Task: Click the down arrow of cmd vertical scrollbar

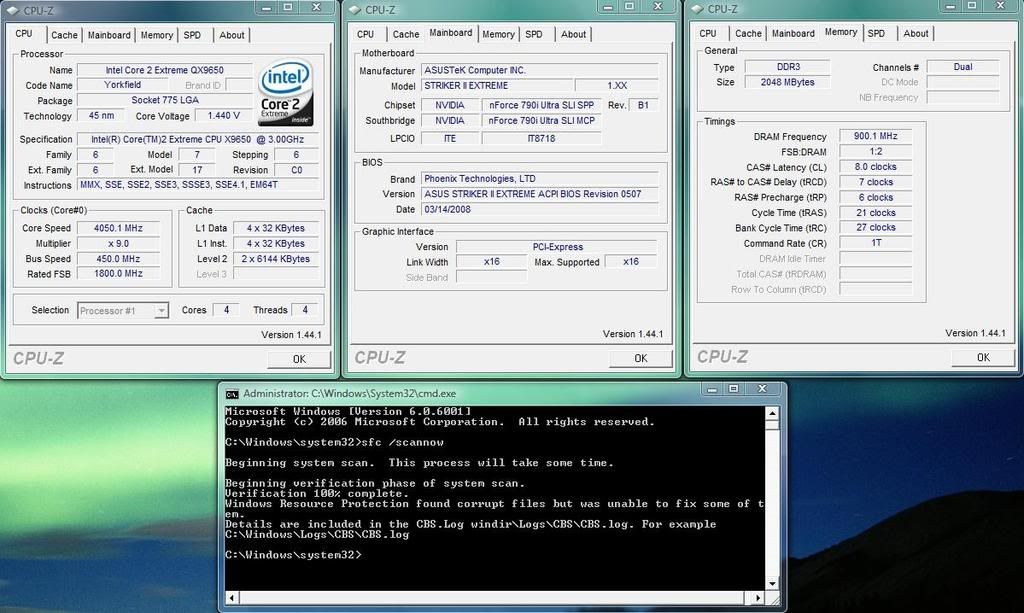Action: click(x=772, y=584)
